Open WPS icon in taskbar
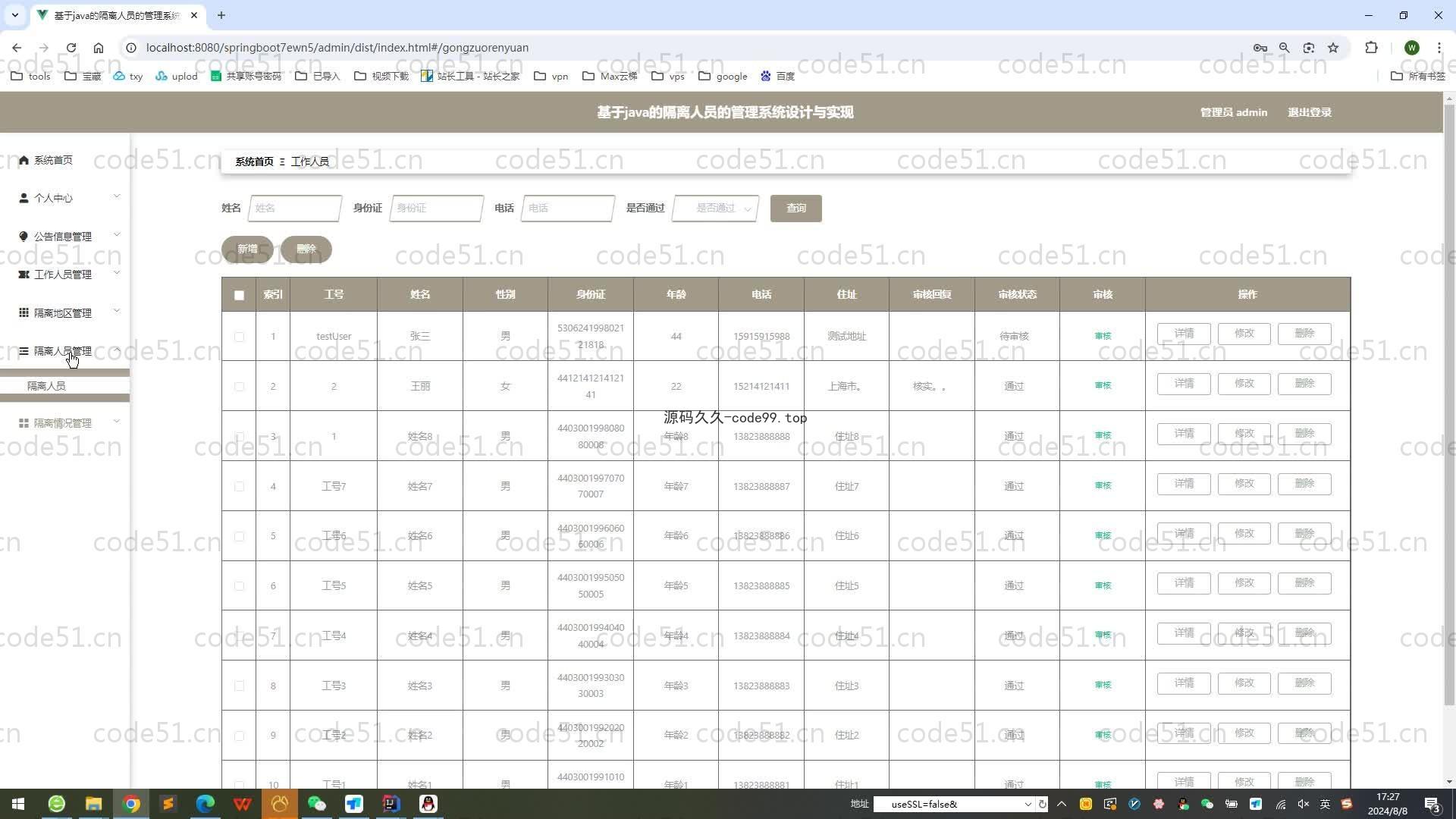The image size is (1456, 819). click(242, 804)
